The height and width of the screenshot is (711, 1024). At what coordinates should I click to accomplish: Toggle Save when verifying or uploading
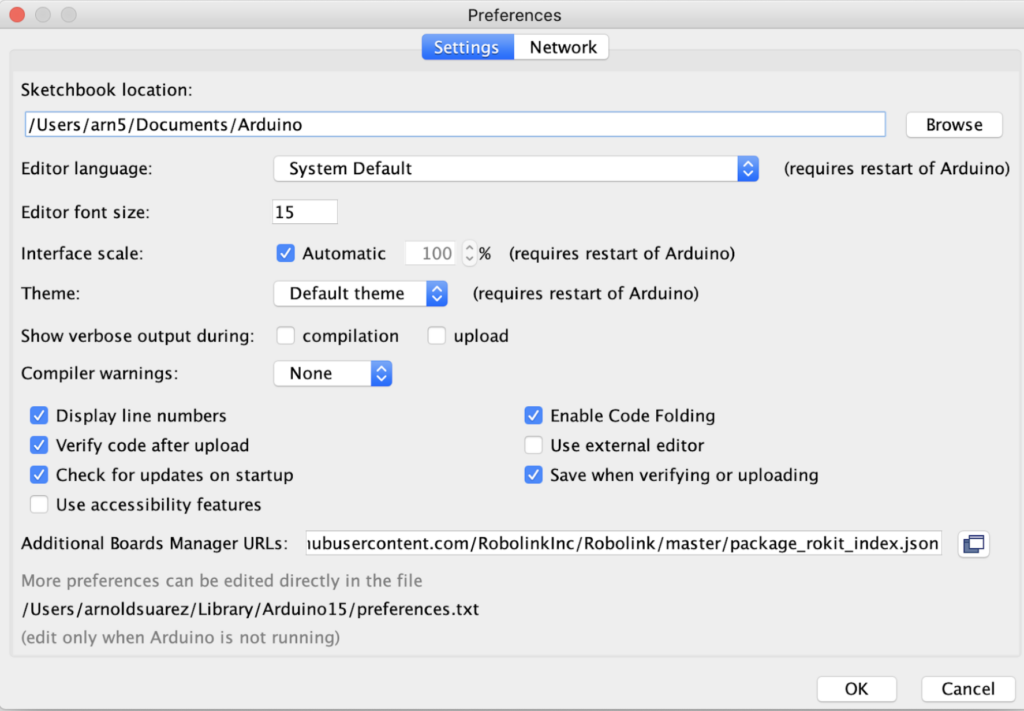pyautogui.click(x=533, y=475)
